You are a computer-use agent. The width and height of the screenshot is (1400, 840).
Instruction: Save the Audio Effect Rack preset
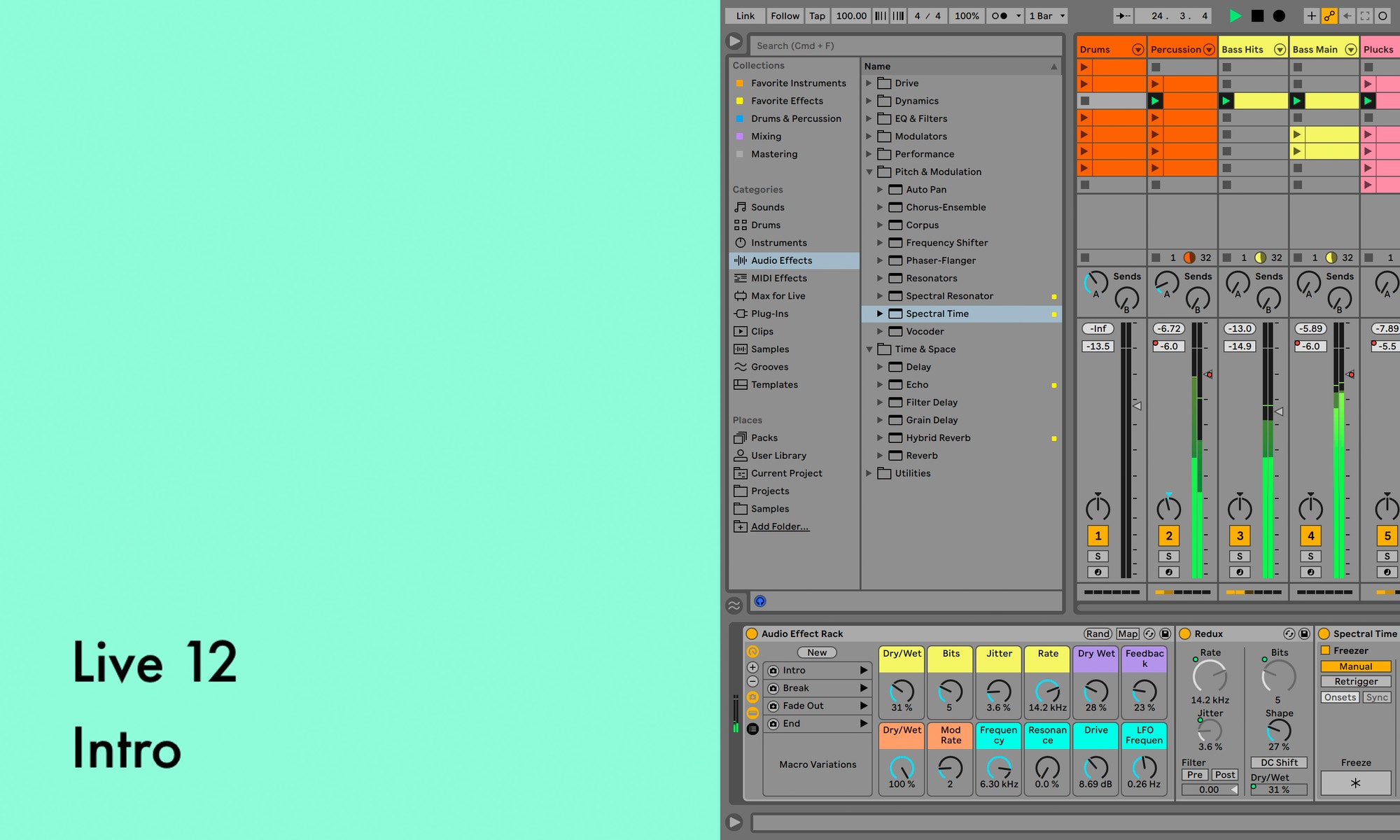(x=1165, y=633)
